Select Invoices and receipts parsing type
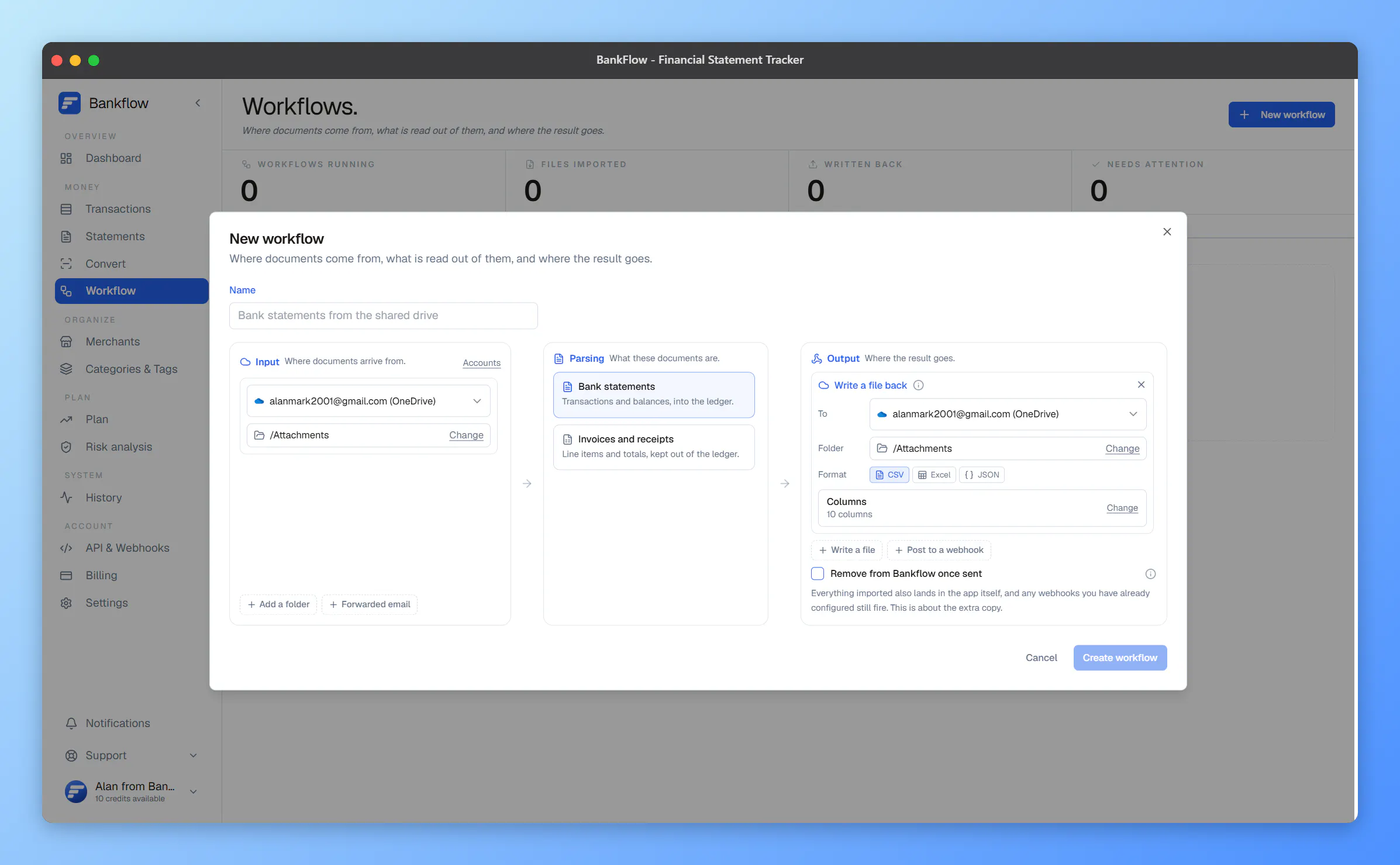Screen dimensions: 1400x865 (x=654, y=447)
